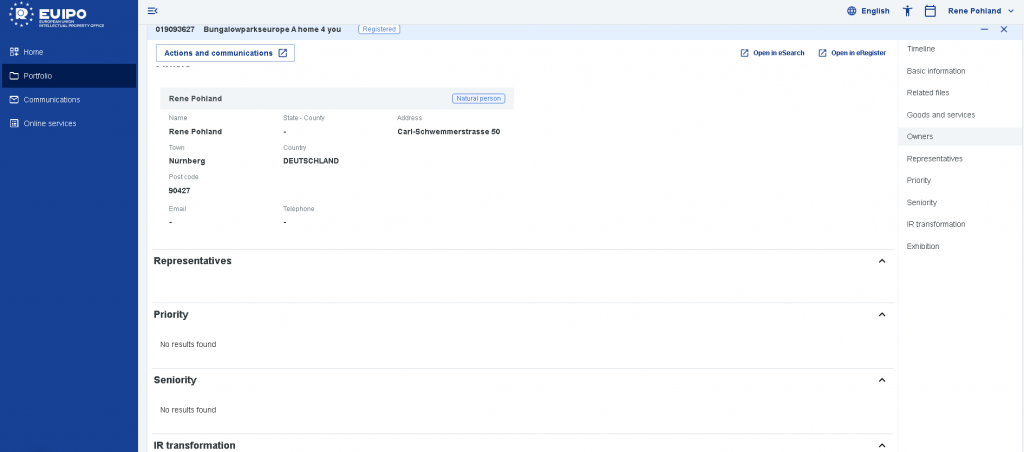This screenshot has width=1024, height=452.
Task: Click Actions and communications button
Action: [x=225, y=53]
